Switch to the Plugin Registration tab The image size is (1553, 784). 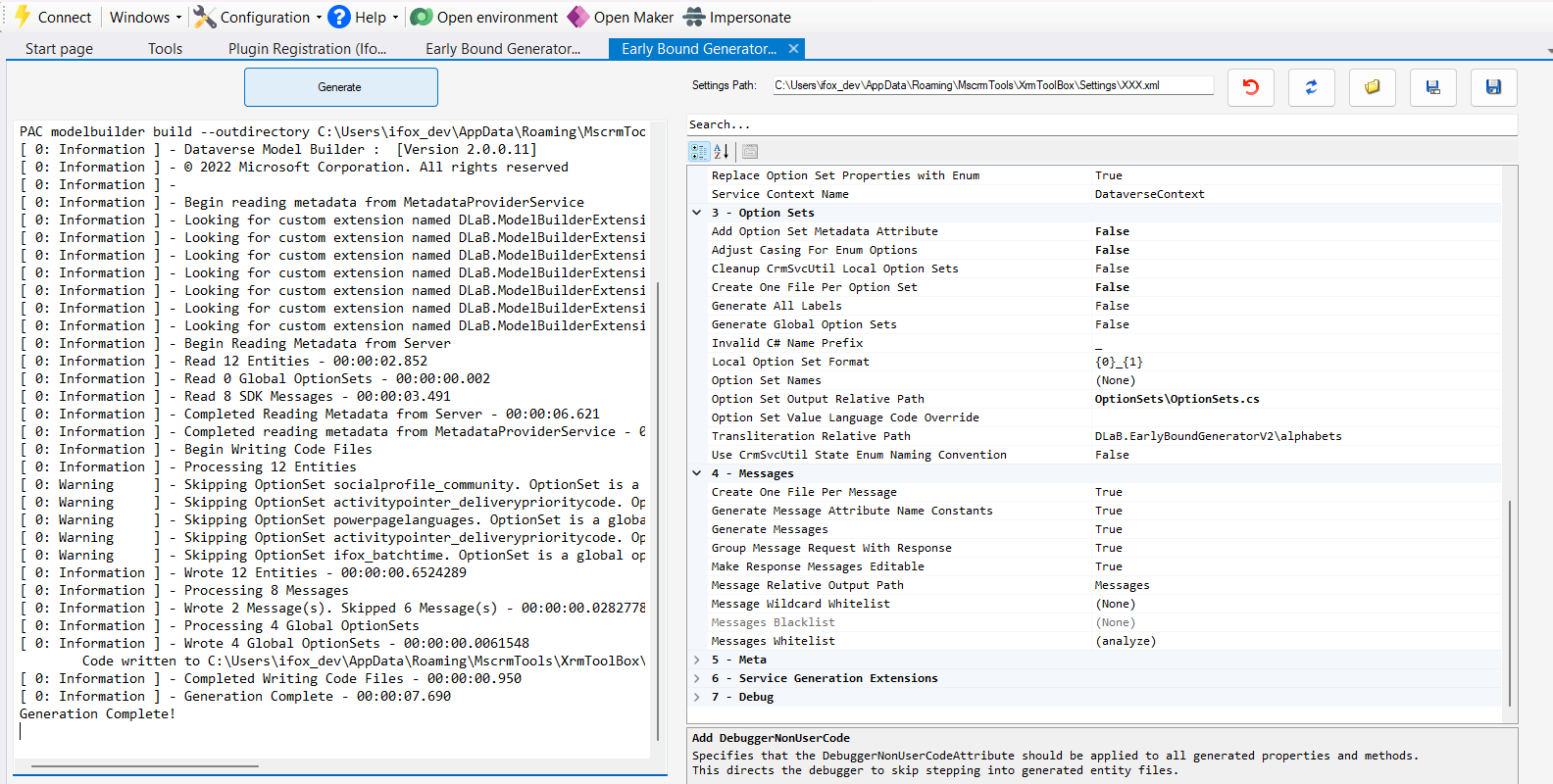(x=307, y=48)
